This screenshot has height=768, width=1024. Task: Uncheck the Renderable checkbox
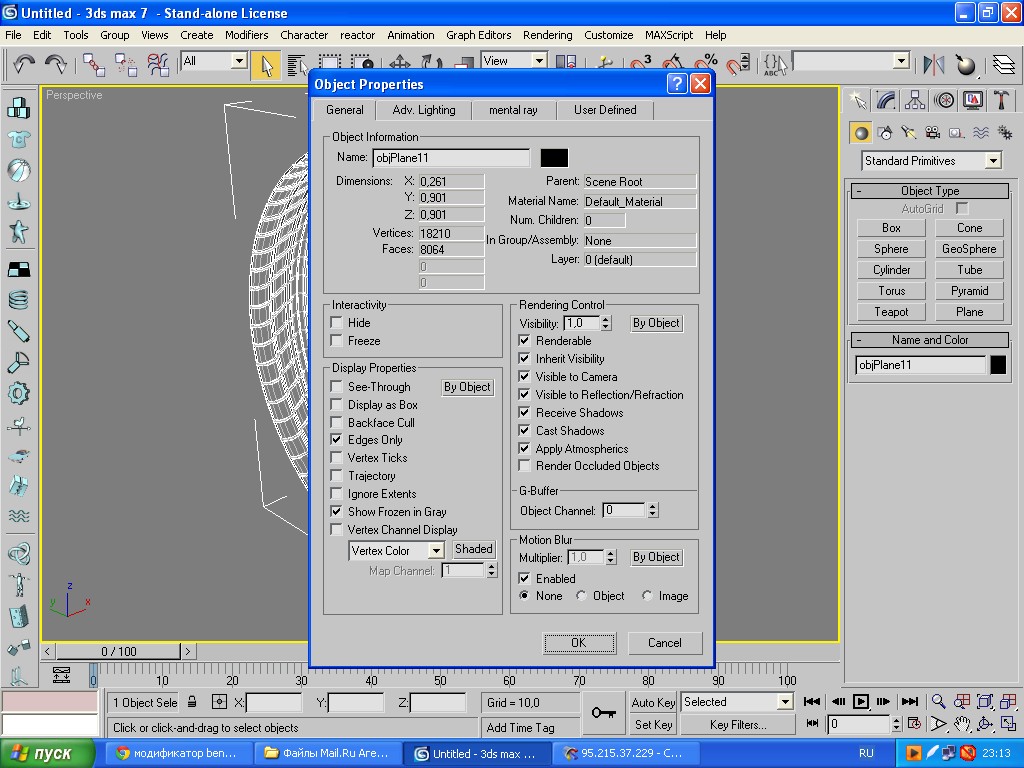point(524,340)
